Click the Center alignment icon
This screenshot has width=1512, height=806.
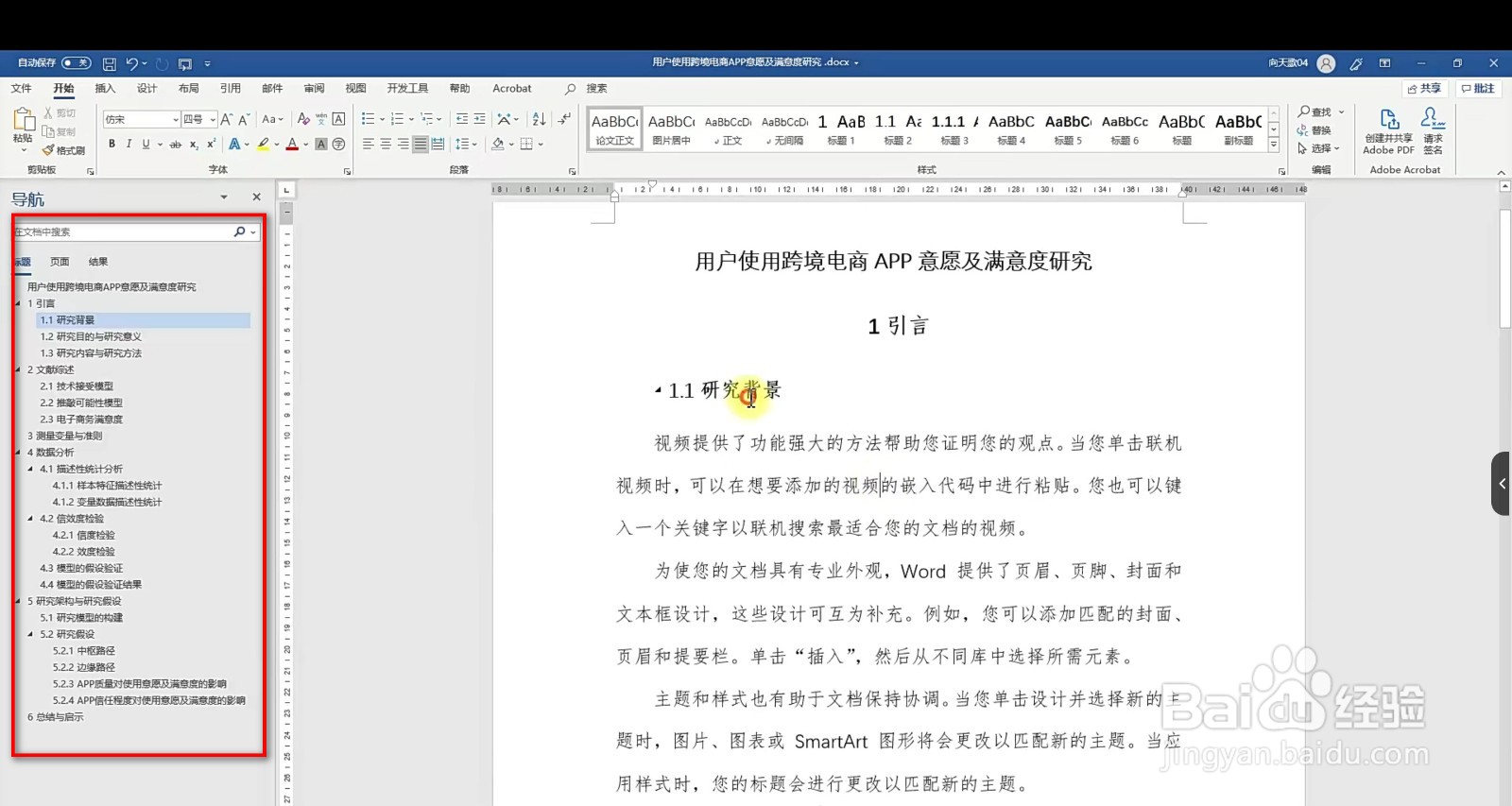386,144
